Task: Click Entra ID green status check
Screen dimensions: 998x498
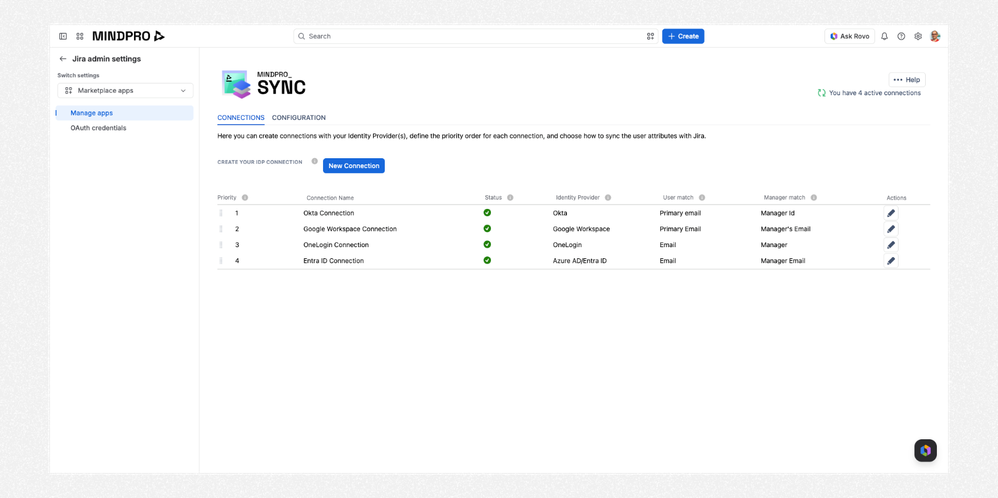Action: tap(488, 260)
